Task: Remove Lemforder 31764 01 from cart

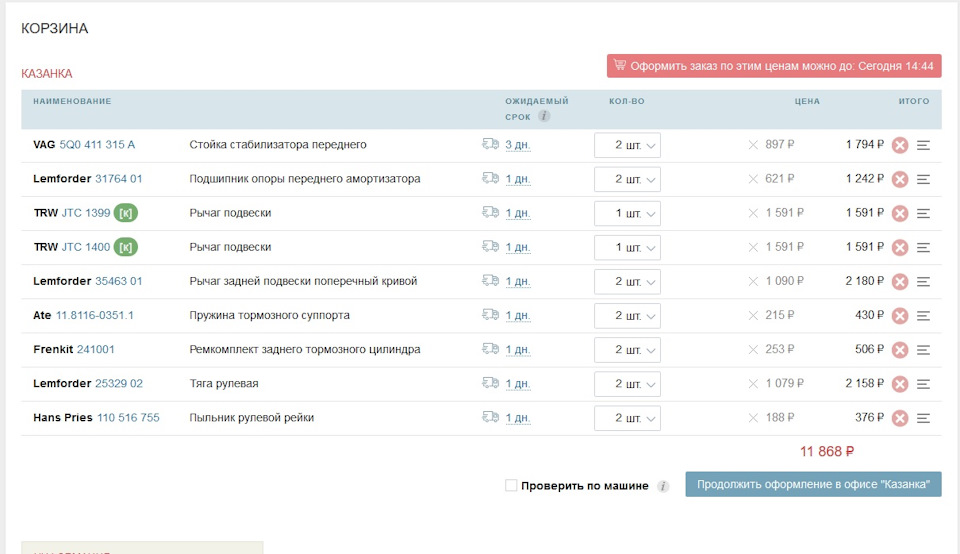Action: [899, 179]
